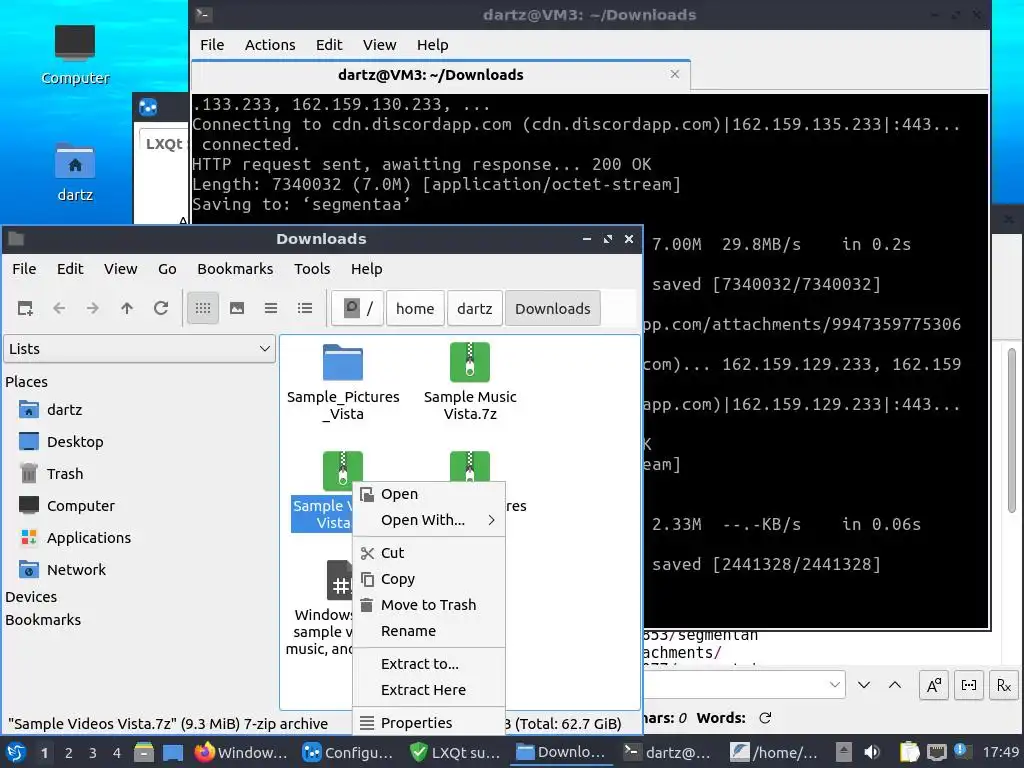Open search history dropdown in editor
Viewport: 1024px width, 768px height.
835,685
